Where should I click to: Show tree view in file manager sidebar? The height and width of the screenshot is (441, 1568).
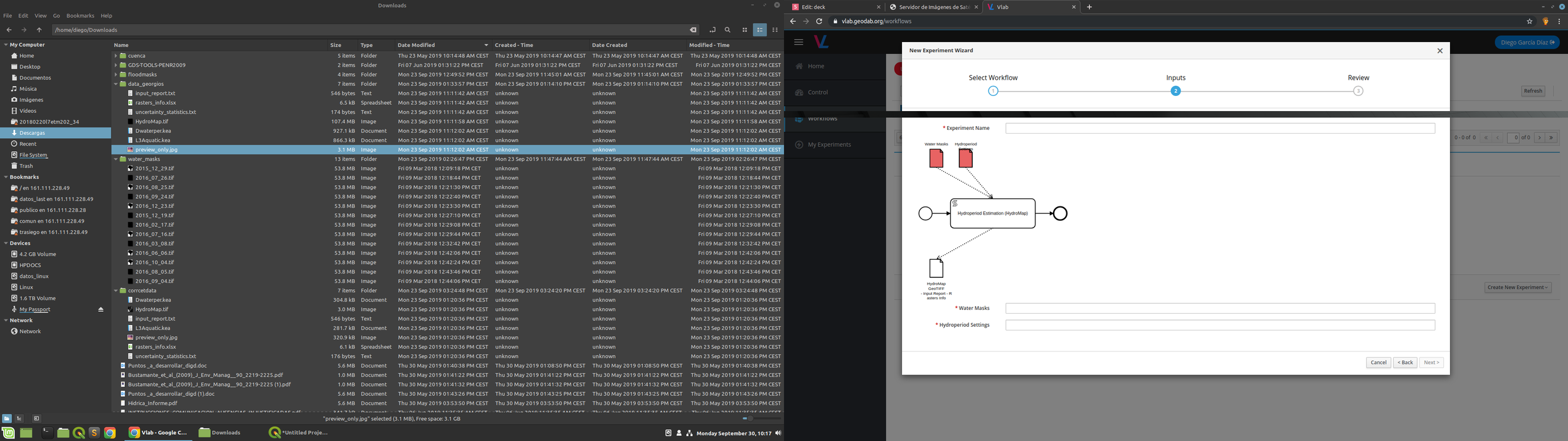19,418
